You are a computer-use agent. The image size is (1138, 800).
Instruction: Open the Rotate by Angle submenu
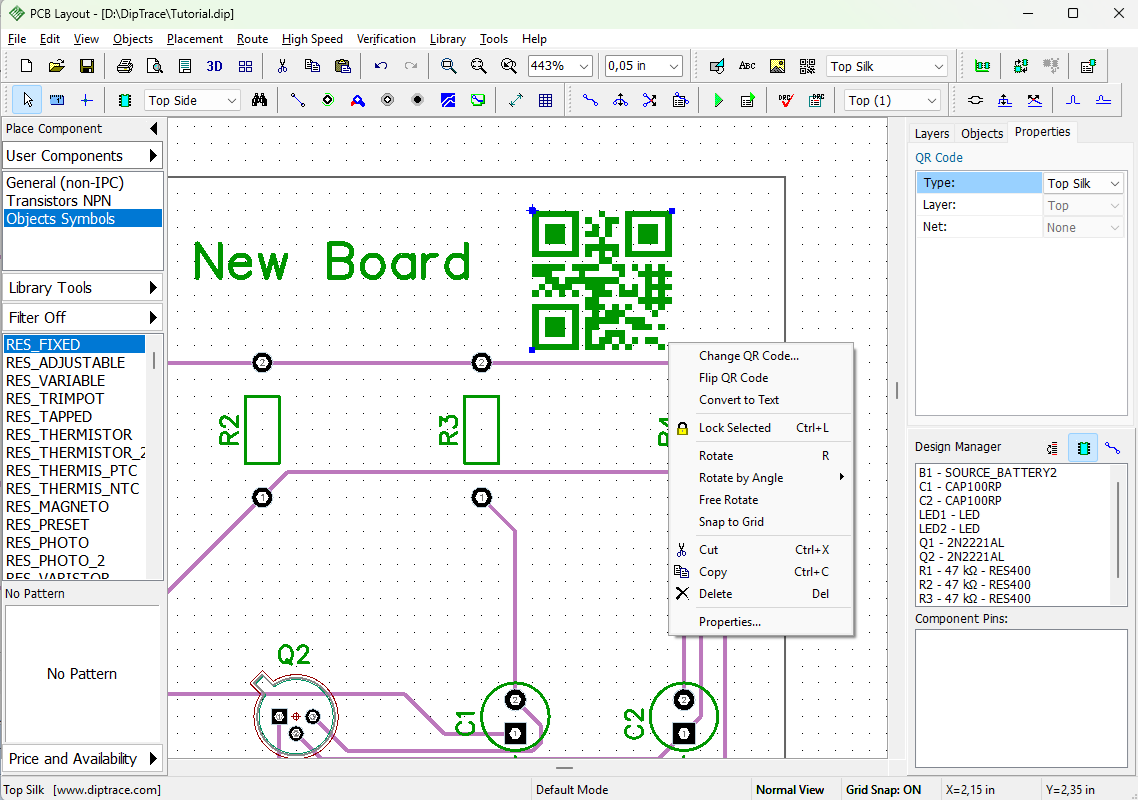click(760, 478)
